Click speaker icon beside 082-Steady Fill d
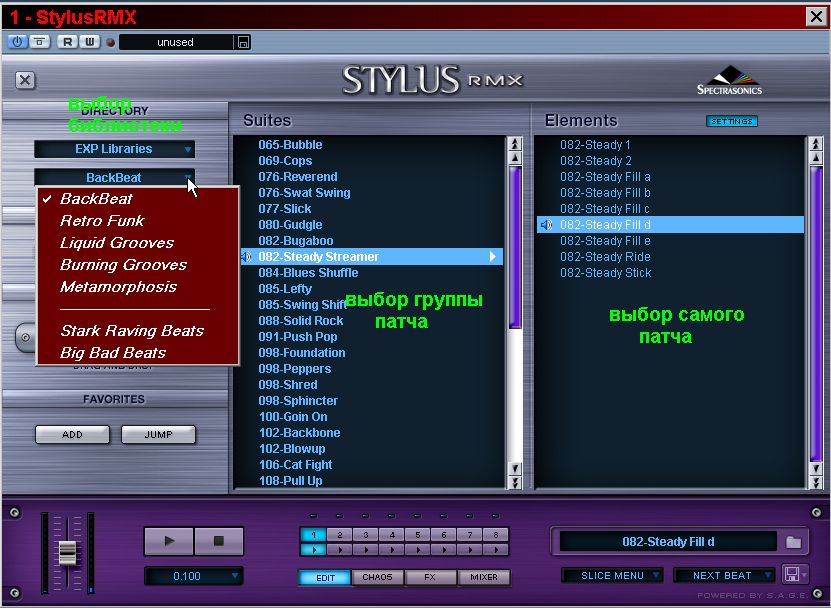 [x=546, y=225]
